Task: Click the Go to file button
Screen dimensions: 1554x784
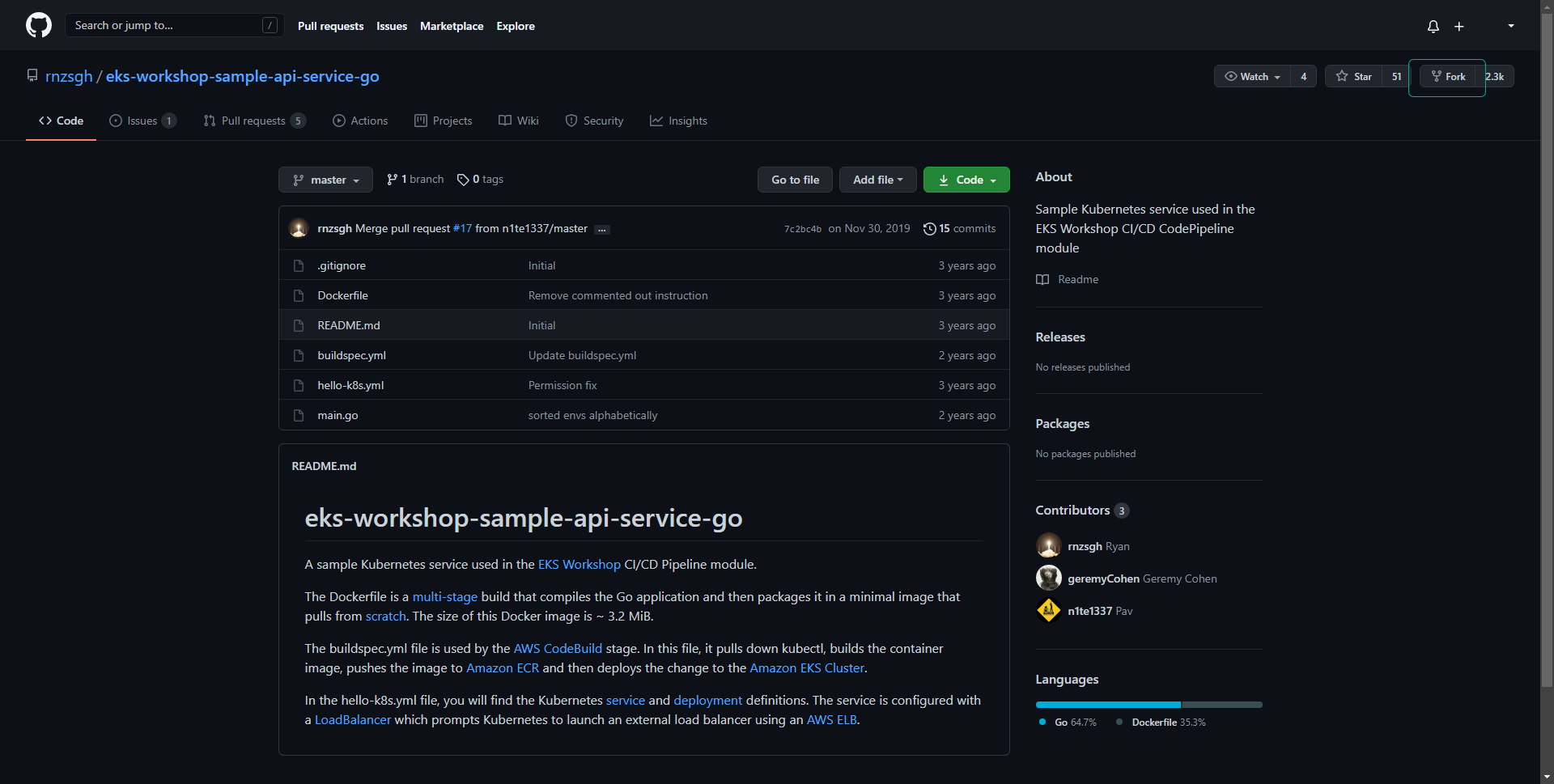Action: 795,180
